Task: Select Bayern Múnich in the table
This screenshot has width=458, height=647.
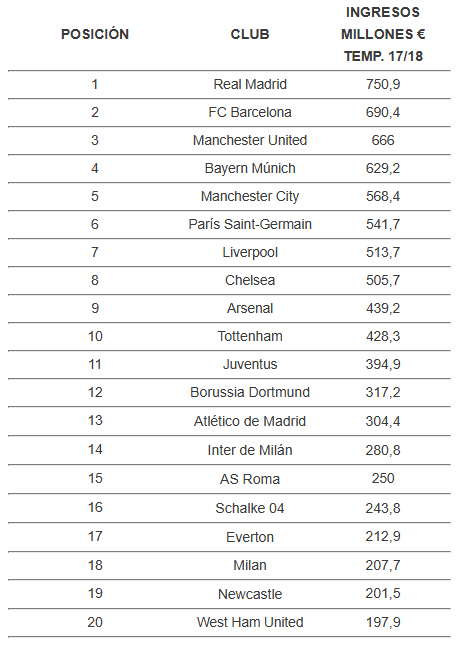Action: [x=250, y=168]
